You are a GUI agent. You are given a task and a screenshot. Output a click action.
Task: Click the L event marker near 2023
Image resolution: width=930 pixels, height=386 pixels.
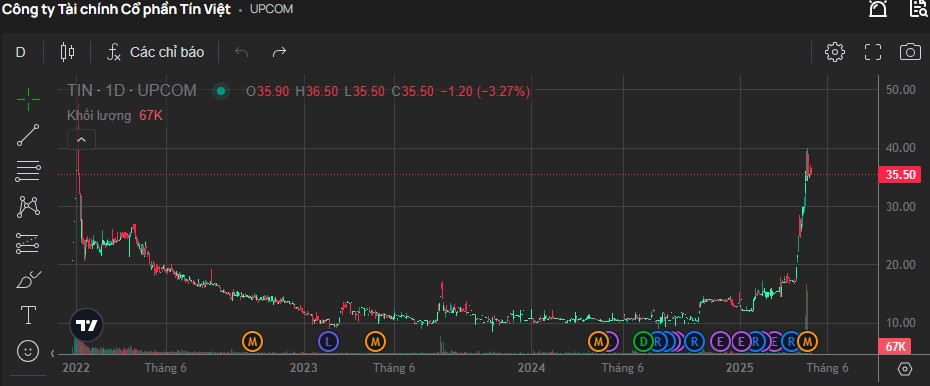pos(328,342)
